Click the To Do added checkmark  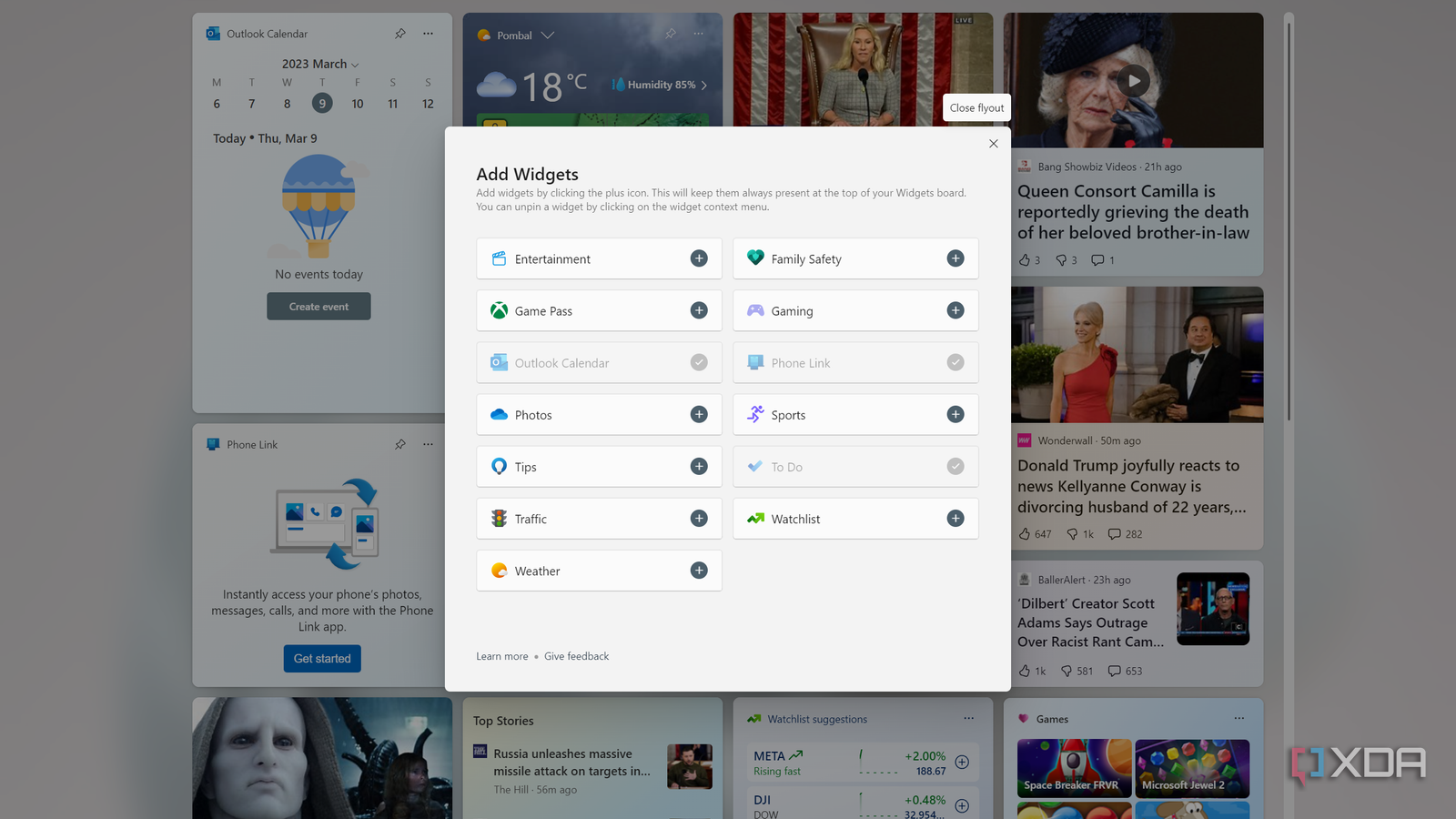pyautogui.click(x=955, y=466)
